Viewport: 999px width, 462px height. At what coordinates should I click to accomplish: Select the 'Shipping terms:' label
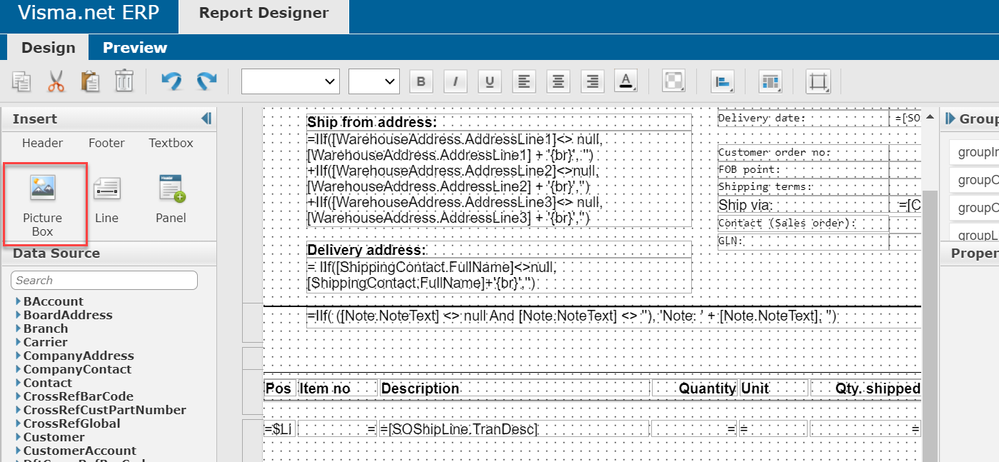tap(803, 187)
